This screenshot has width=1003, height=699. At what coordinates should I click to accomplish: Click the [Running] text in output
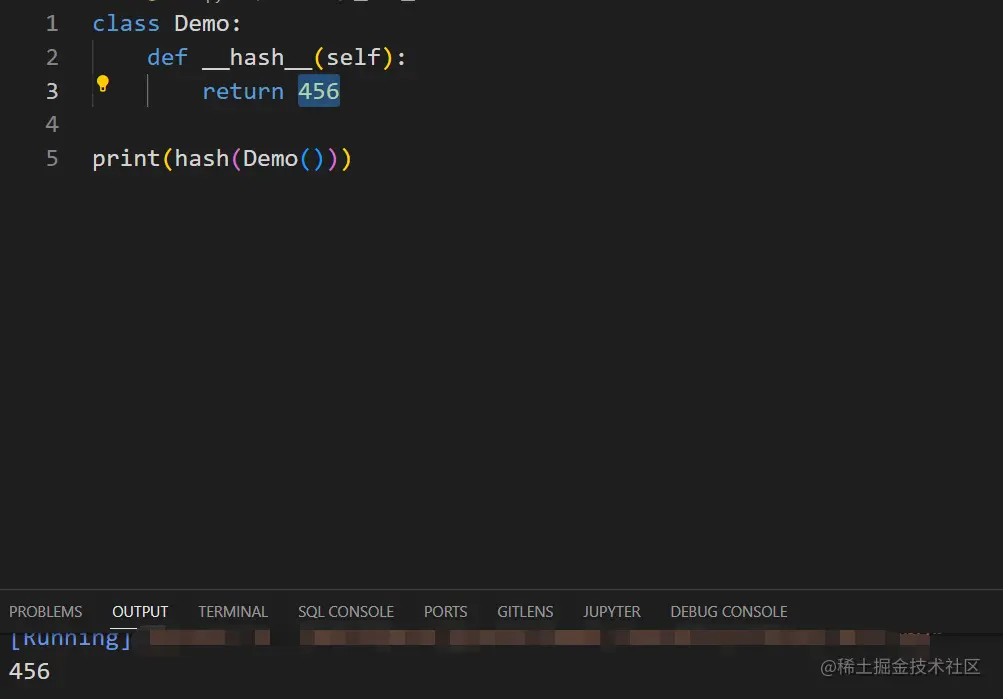71,638
